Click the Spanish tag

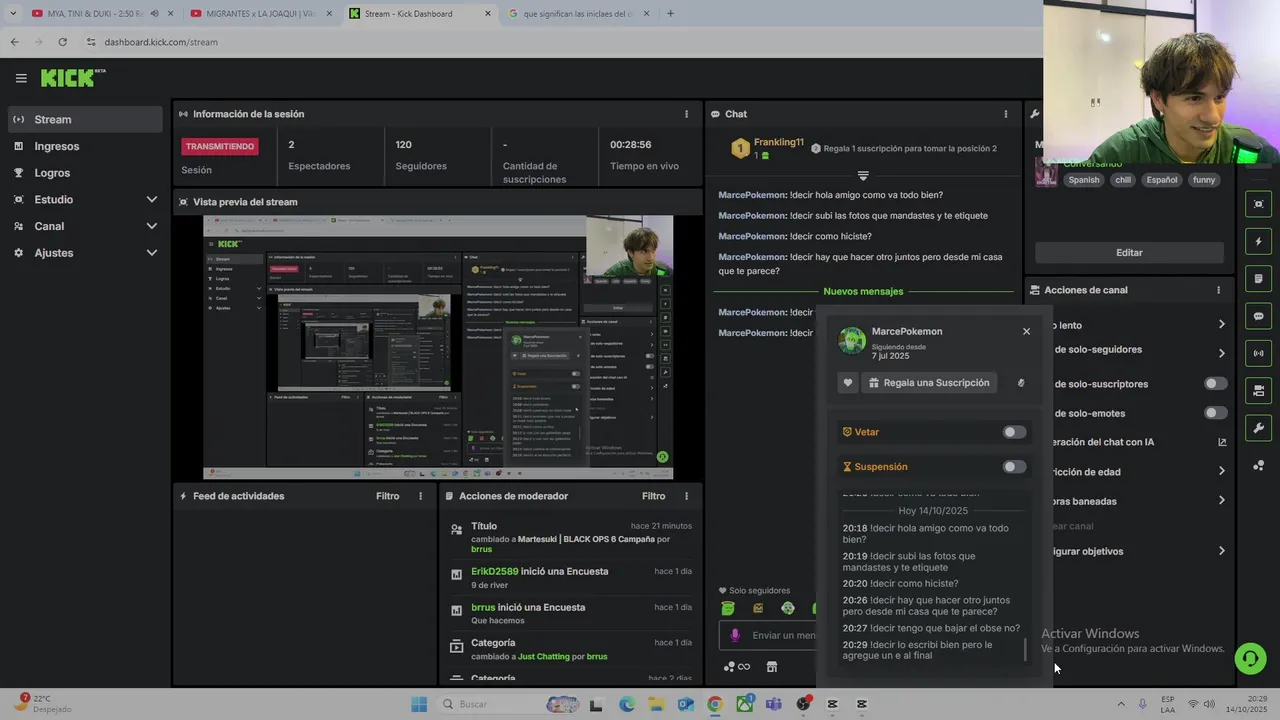pos(1083,180)
